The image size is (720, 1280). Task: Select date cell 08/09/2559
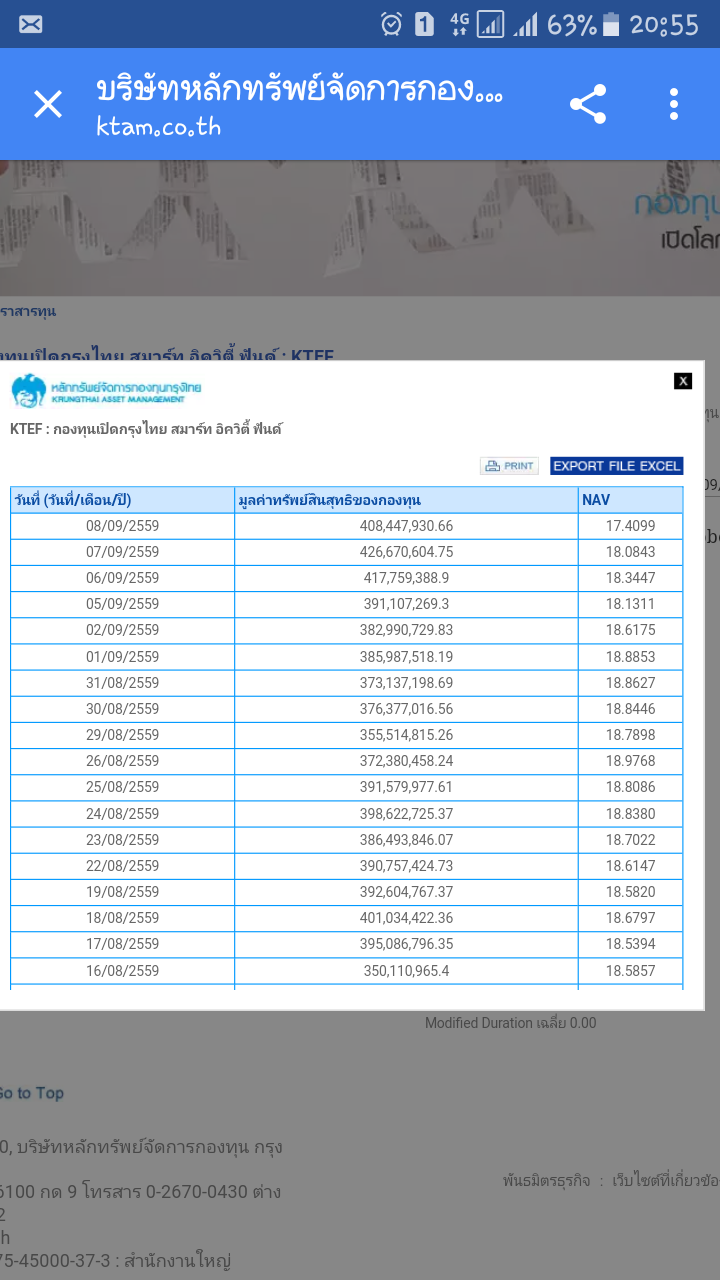pos(123,526)
